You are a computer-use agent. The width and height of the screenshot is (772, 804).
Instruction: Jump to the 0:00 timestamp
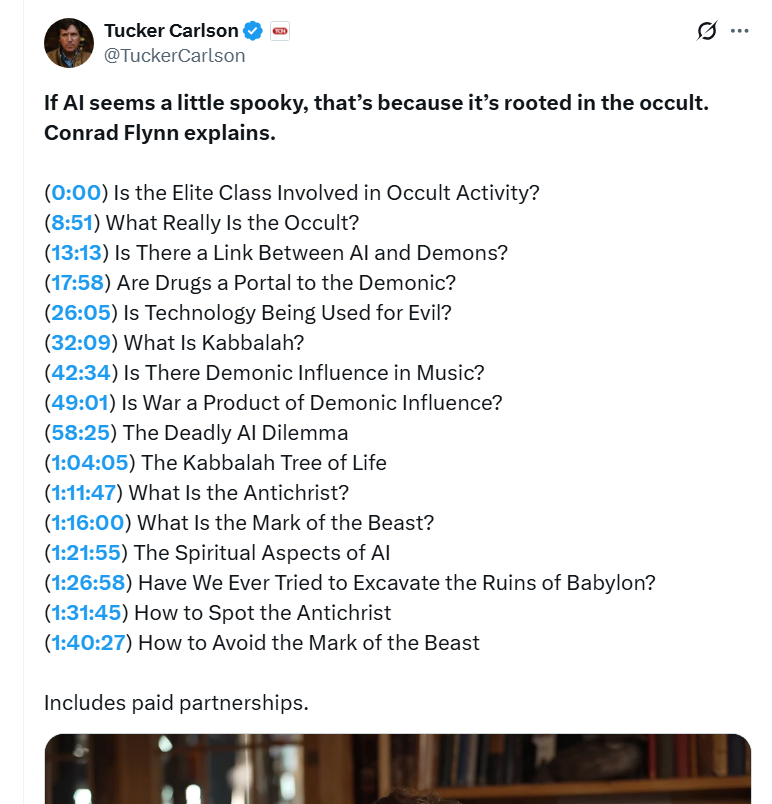point(76,193)
